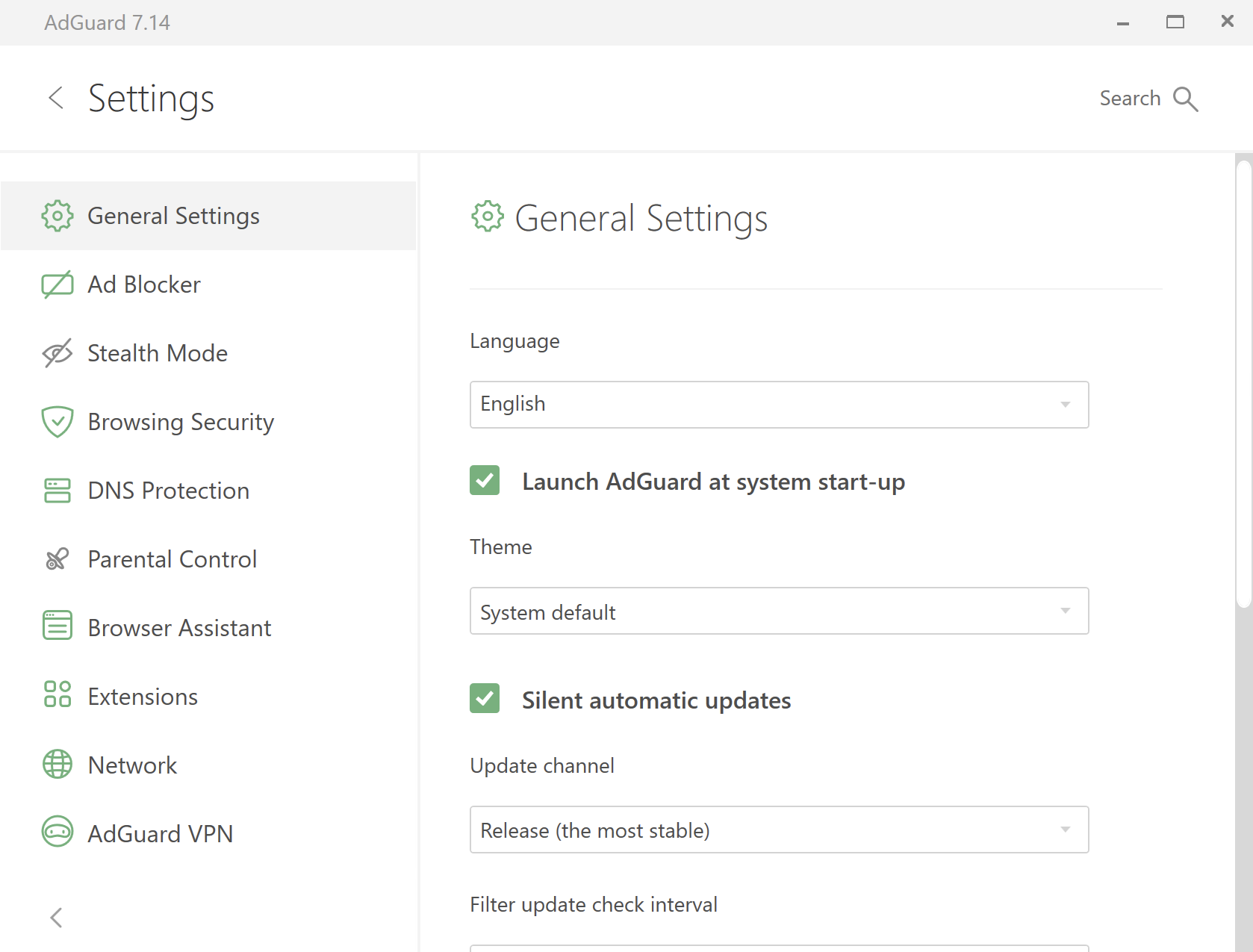
Task: Close the AdGuard window
Action: pos(1228,22)
